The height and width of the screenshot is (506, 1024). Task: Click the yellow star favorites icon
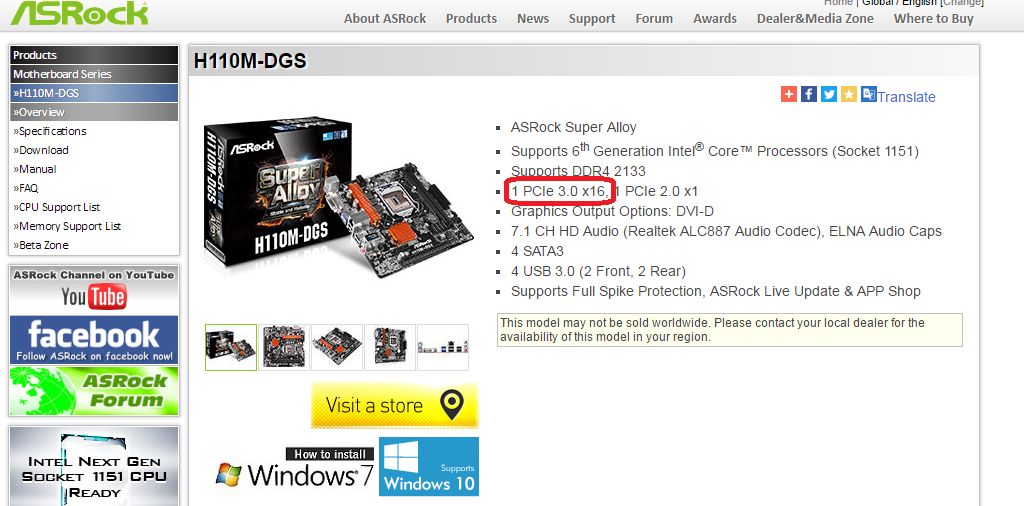coord(848,94)
